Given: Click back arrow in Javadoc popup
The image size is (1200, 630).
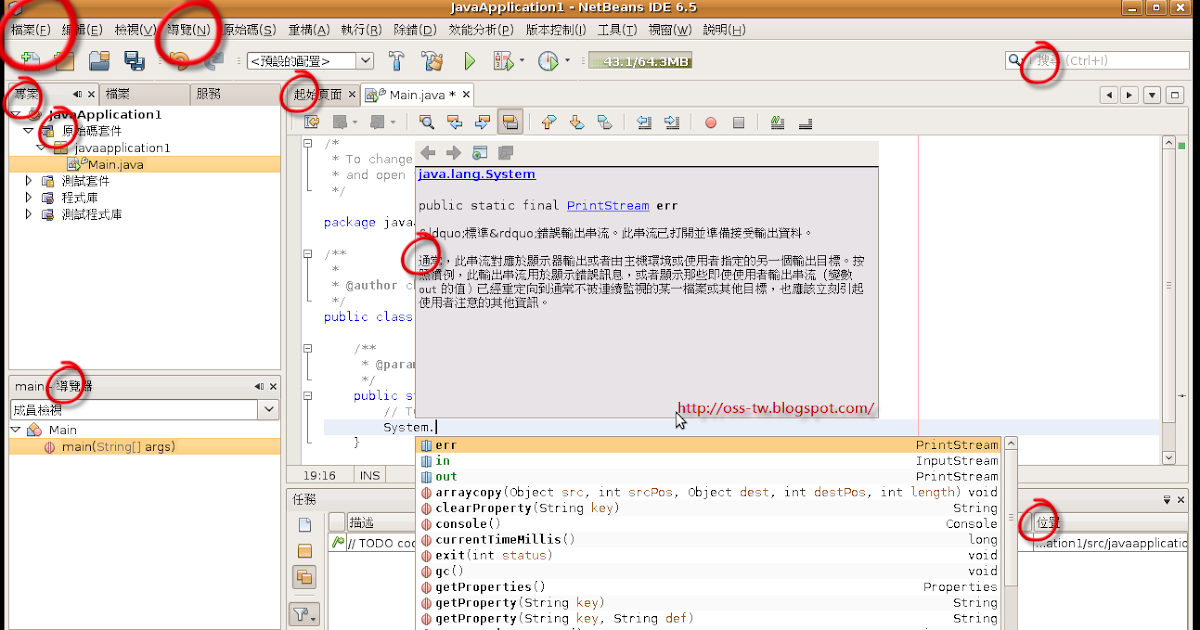Looking at the screenshot, I should click(x=428, y=153).
